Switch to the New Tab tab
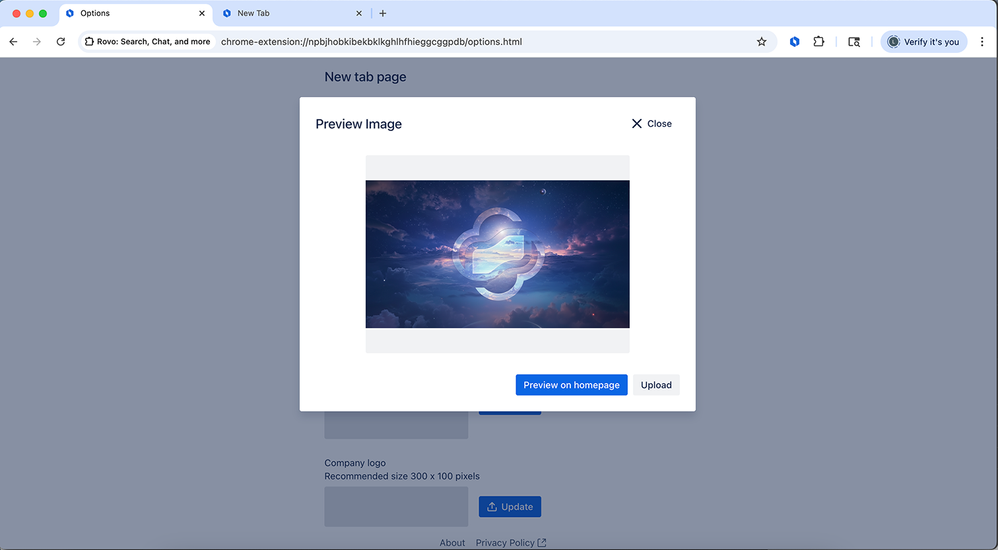The width and height of the screenshot is (998, 550). [x=293, y=13]
